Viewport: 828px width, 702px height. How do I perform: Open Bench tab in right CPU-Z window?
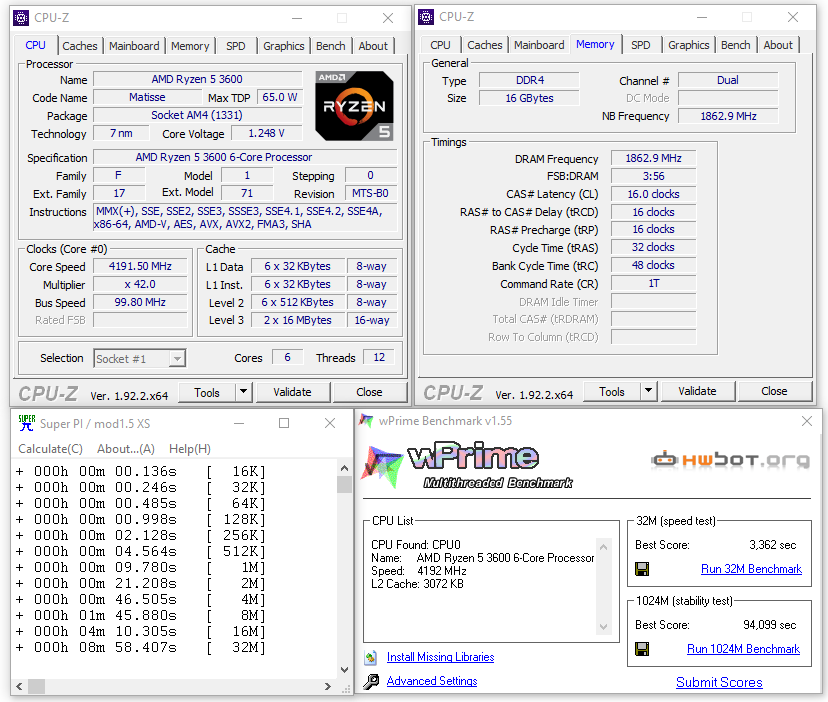click(x=736, y=45)
